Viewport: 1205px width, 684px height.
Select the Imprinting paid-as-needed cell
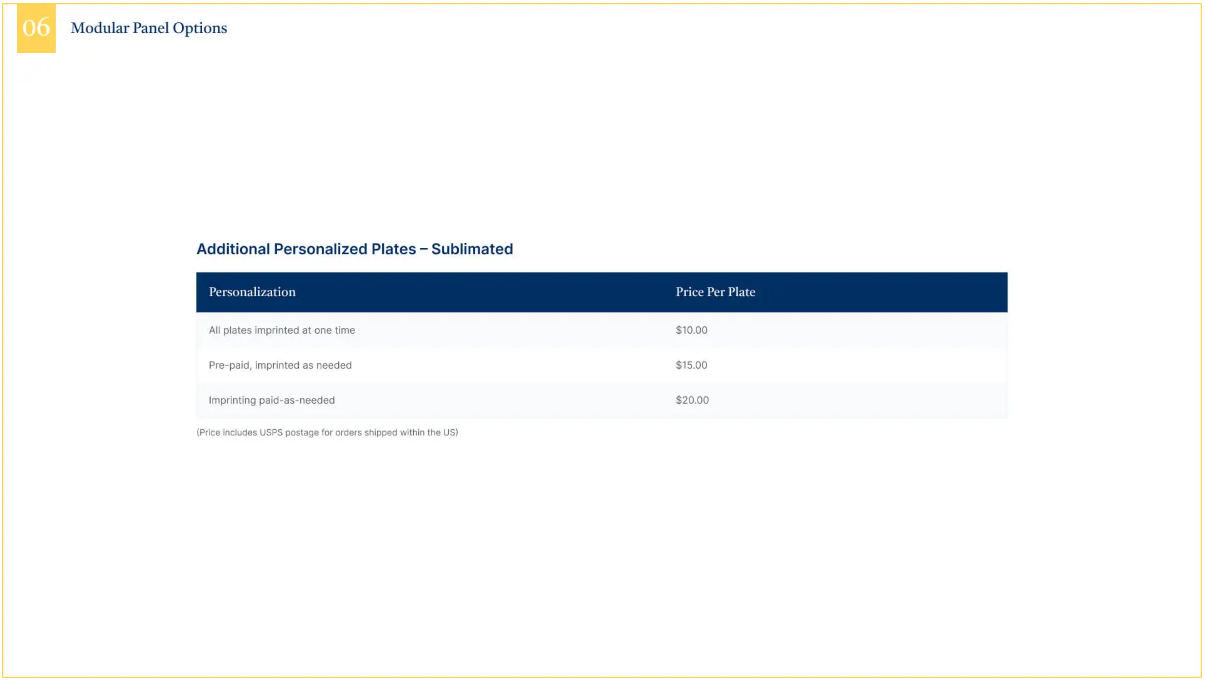coord(272,400)
